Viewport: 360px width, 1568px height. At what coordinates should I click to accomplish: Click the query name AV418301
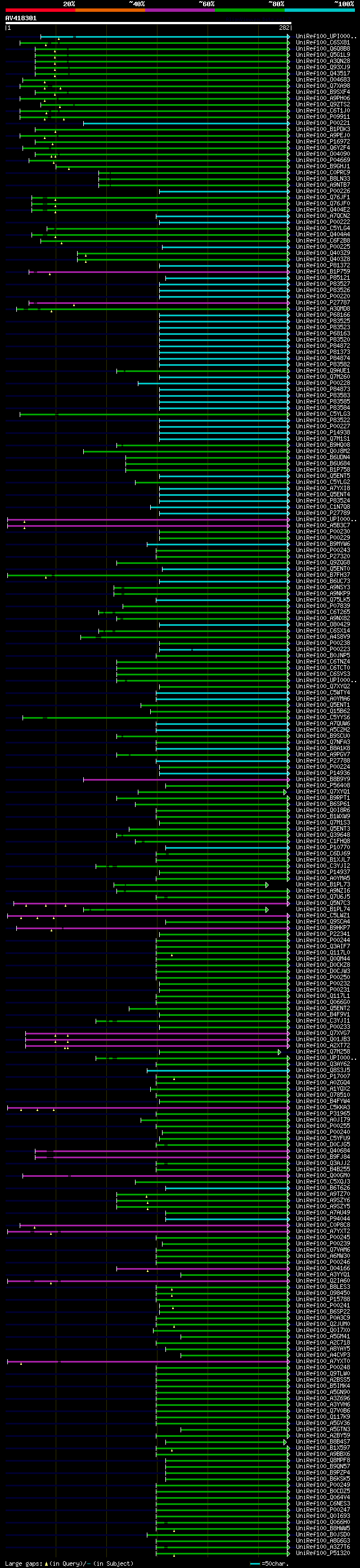point(21,18)
